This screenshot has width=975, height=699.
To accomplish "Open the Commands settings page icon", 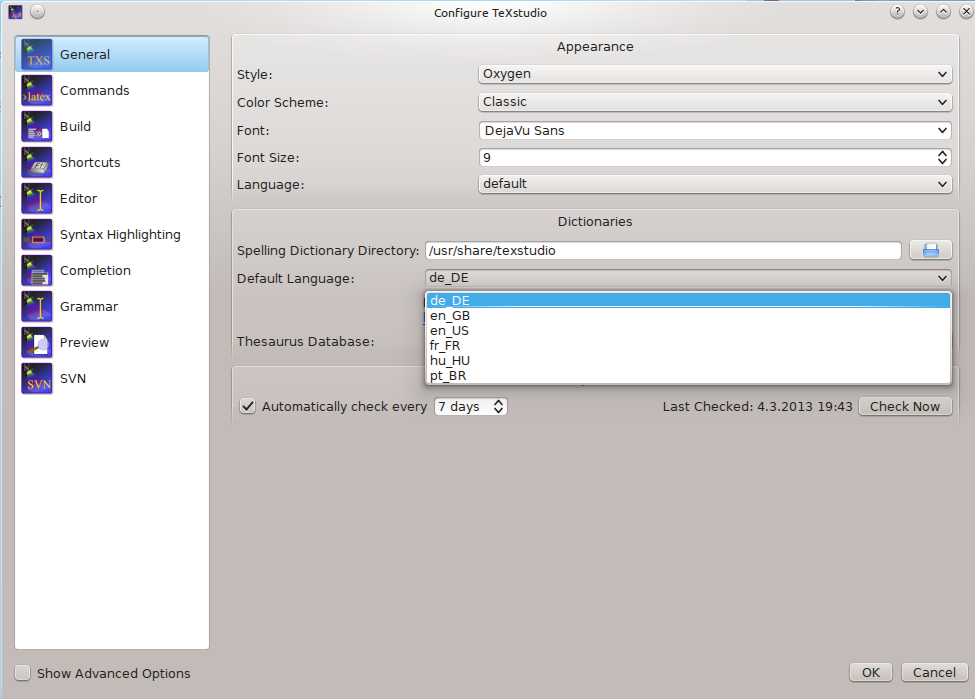I will (x=36, y=90).
